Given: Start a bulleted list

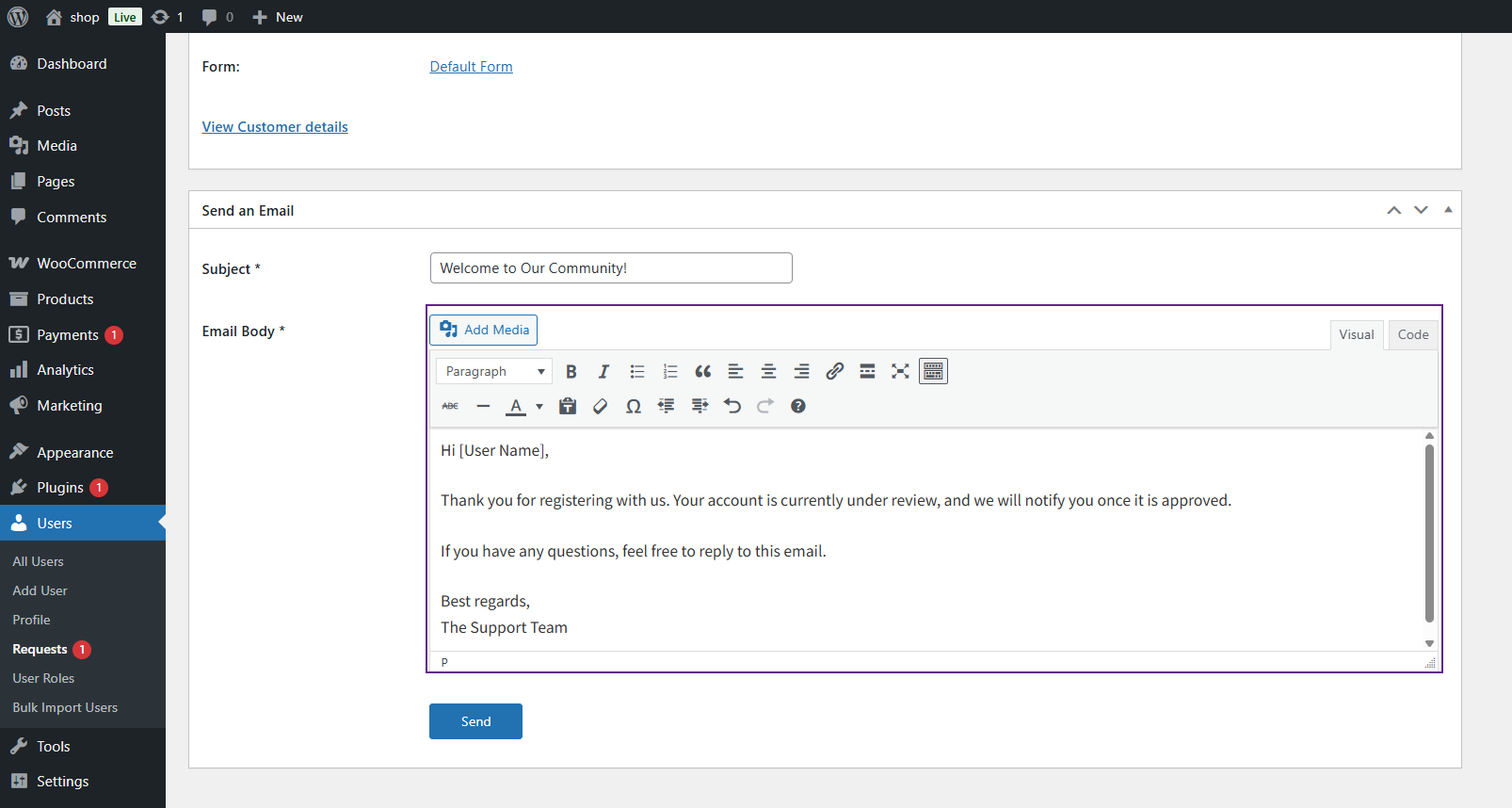Looking at the screenshot, I should [x=637, y=372].
